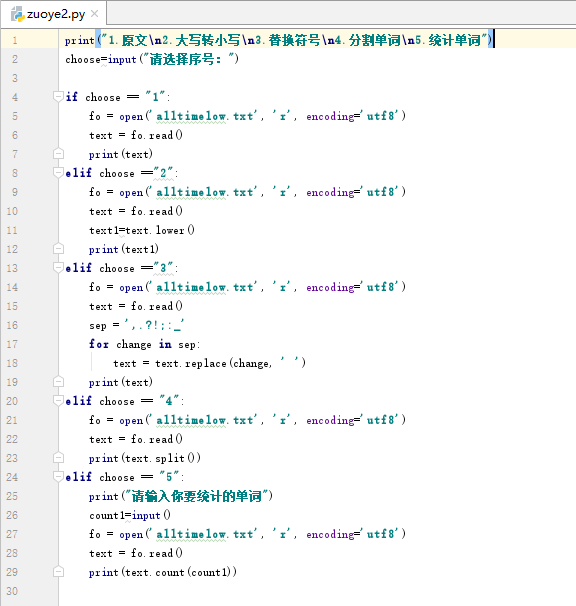Viewport: 576px width, 606px height.
Task: Click the "4" string on line 20
Action: tap(169, 400)
